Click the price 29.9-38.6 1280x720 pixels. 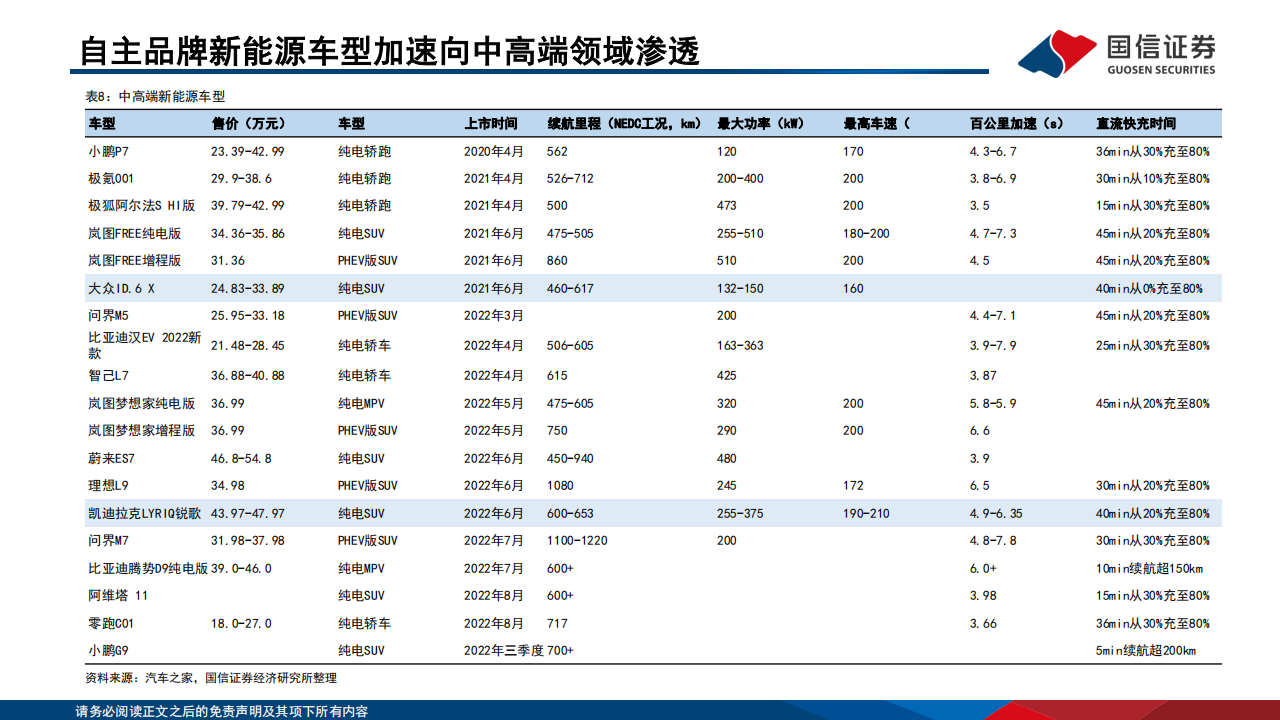pos(241,179)
